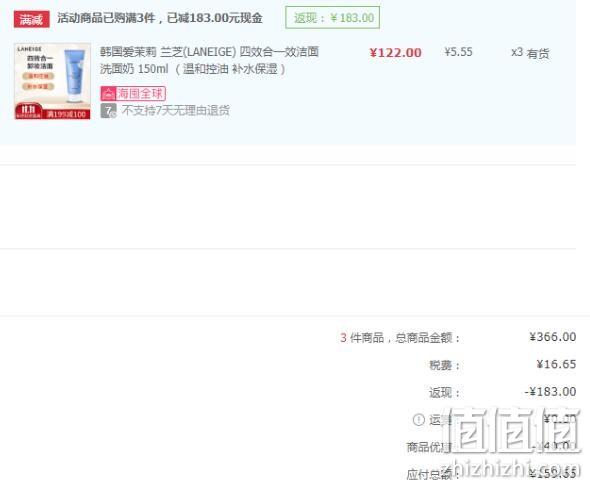This screenshot has height=486, width=590.
Task: Open the 兰芝 四效合一 product title link
Action: click(209, 60)
